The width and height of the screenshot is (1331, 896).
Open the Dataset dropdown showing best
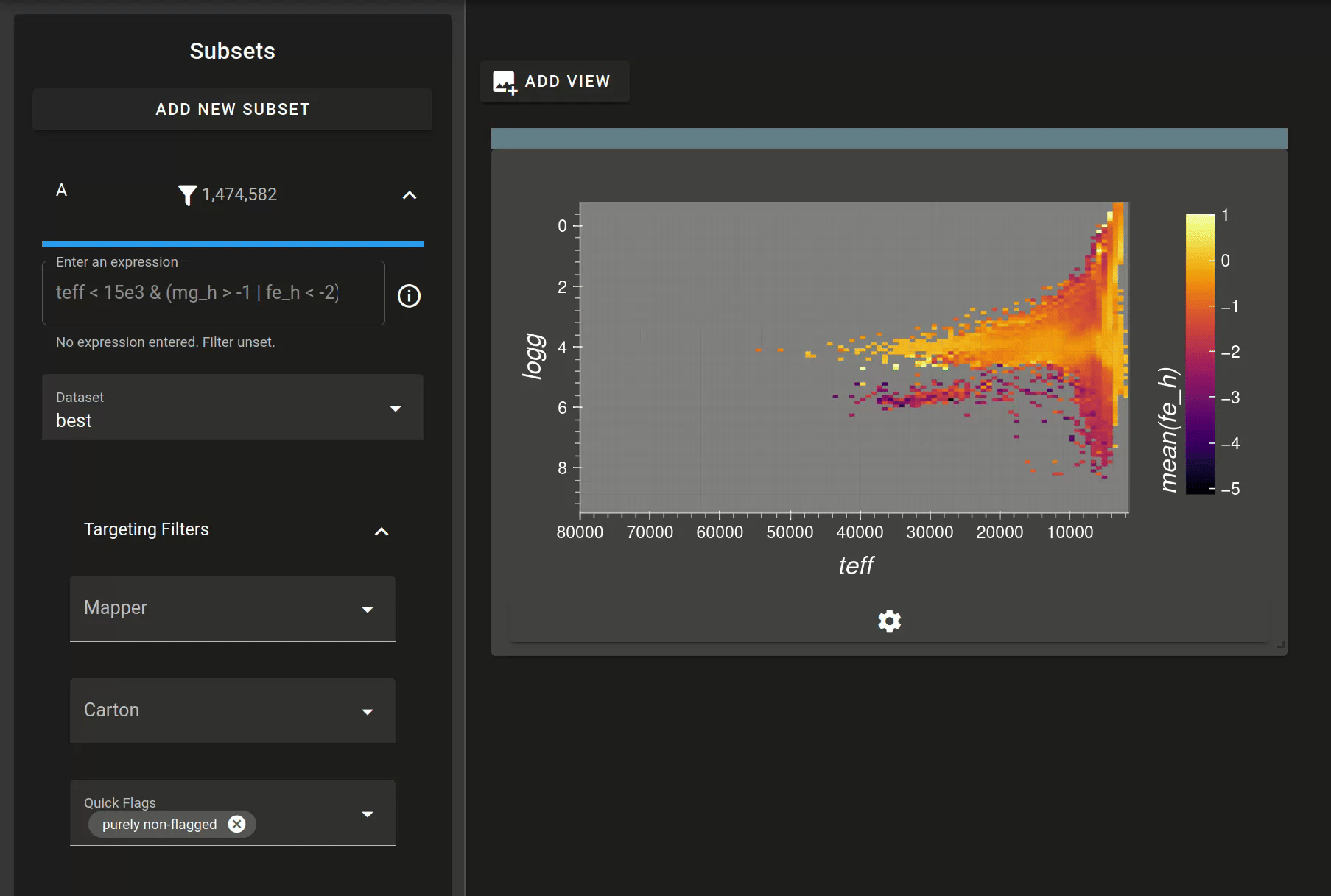click(232, 407)
